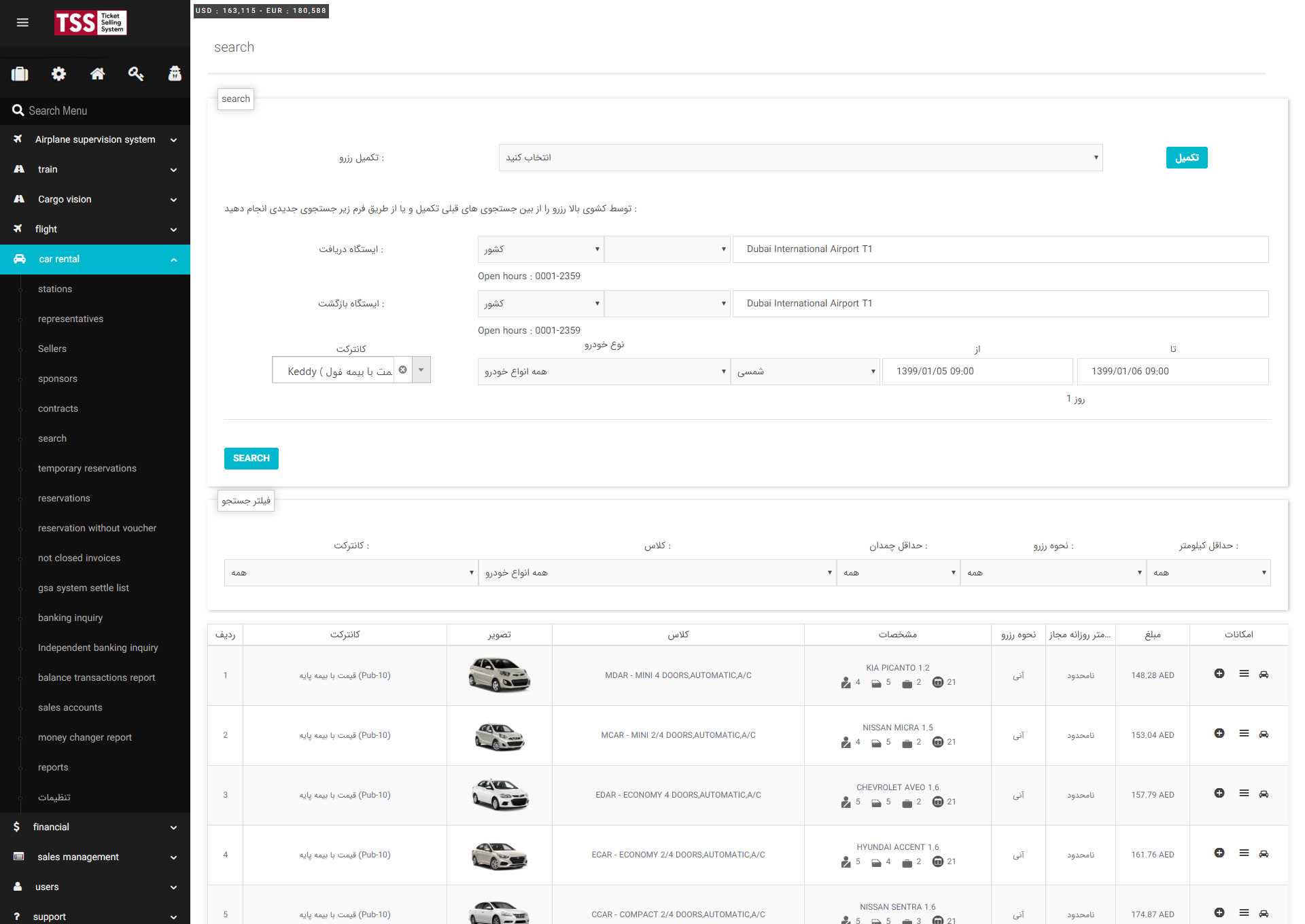Click the home icon in sidebar

tap(97, 73)
